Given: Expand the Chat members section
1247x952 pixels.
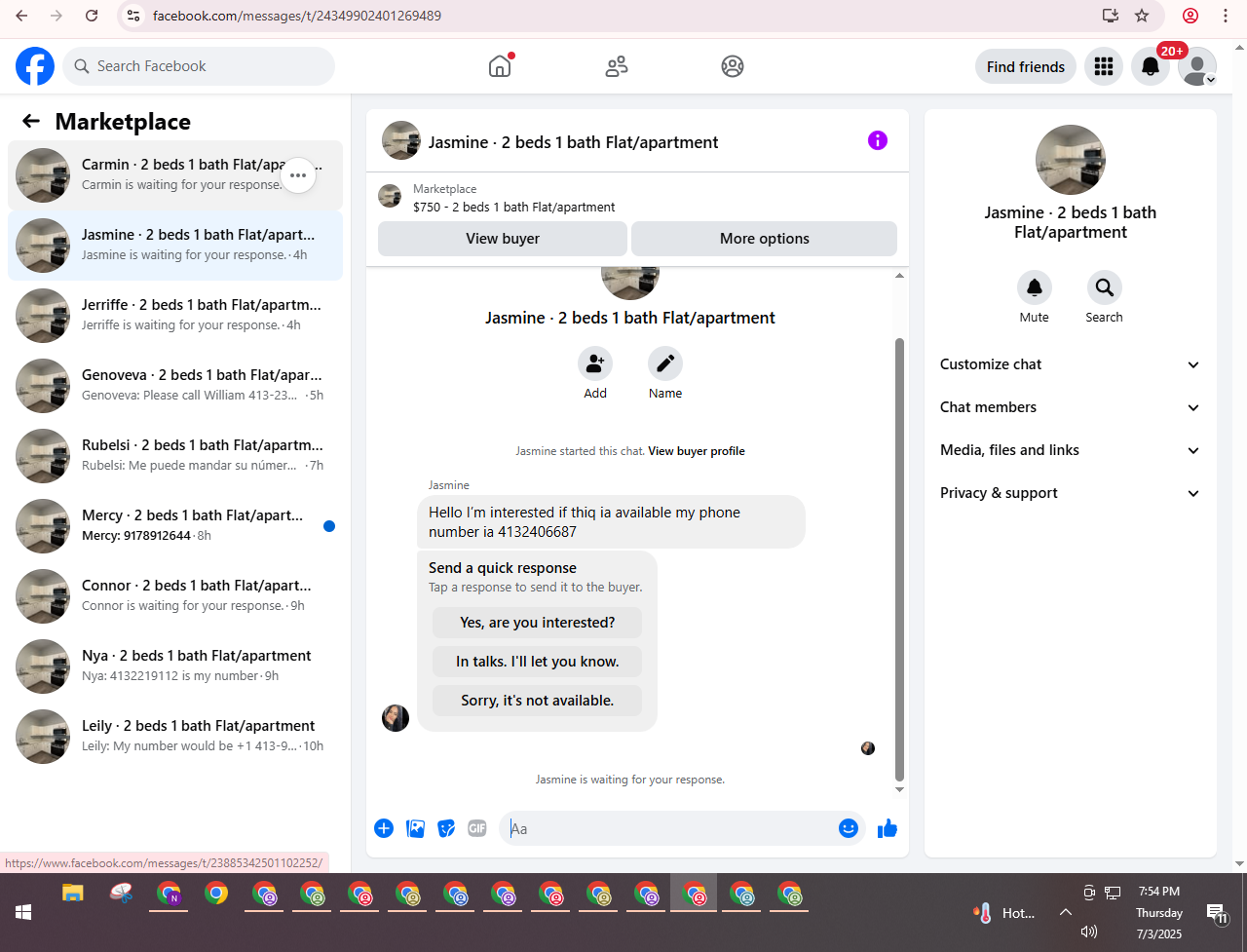Looking at the screenshot, I should point(1071,407).
